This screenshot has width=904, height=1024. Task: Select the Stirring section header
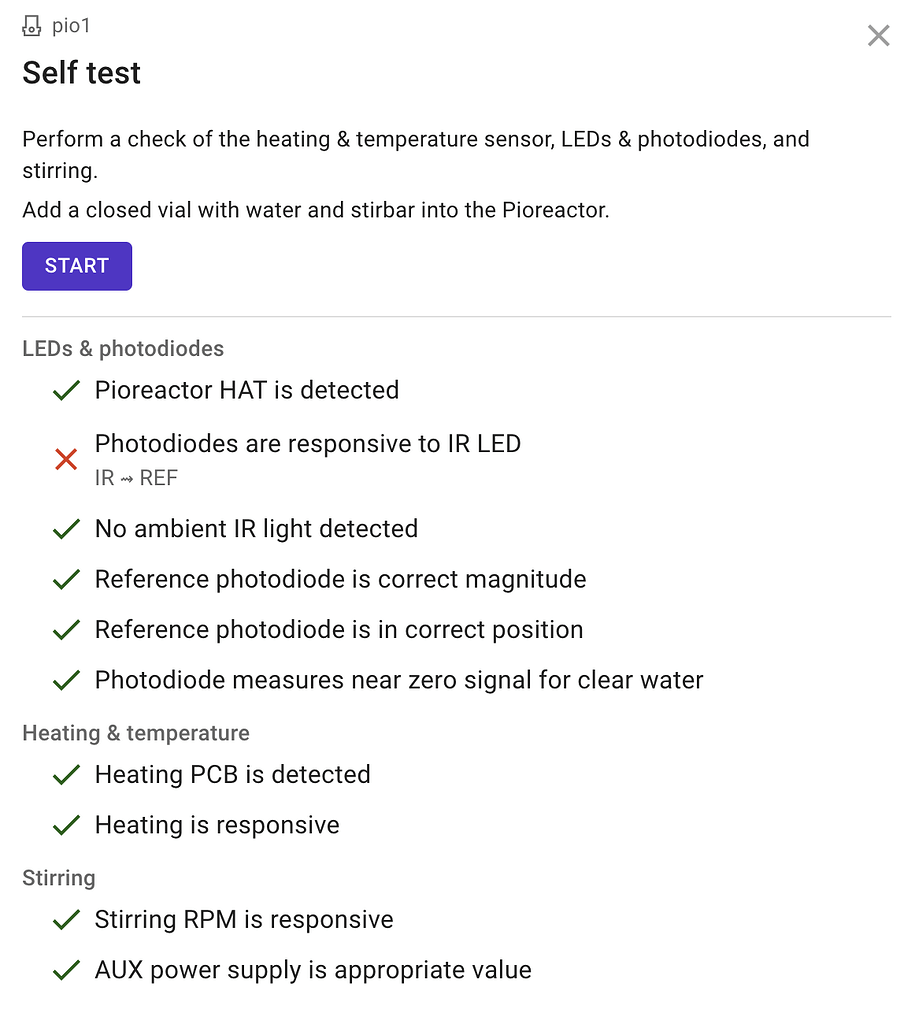(58, 877)
